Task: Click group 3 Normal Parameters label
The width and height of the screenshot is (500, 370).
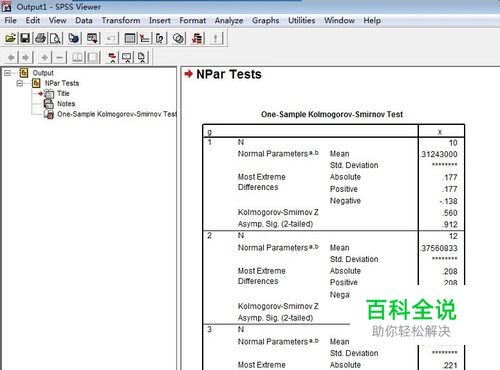Action: click(278, 342)
